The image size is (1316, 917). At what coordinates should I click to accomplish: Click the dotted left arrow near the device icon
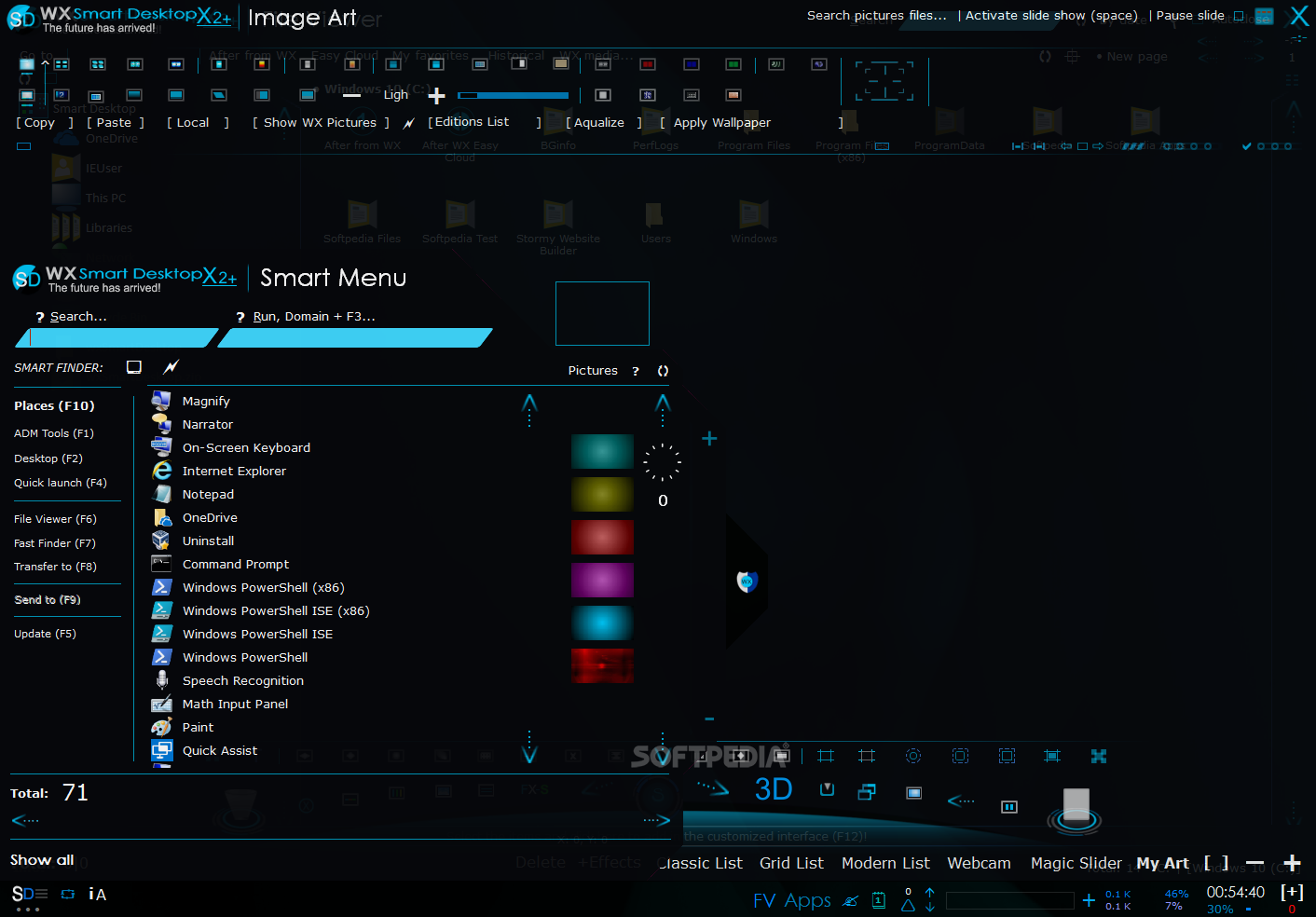click(961, 801)
